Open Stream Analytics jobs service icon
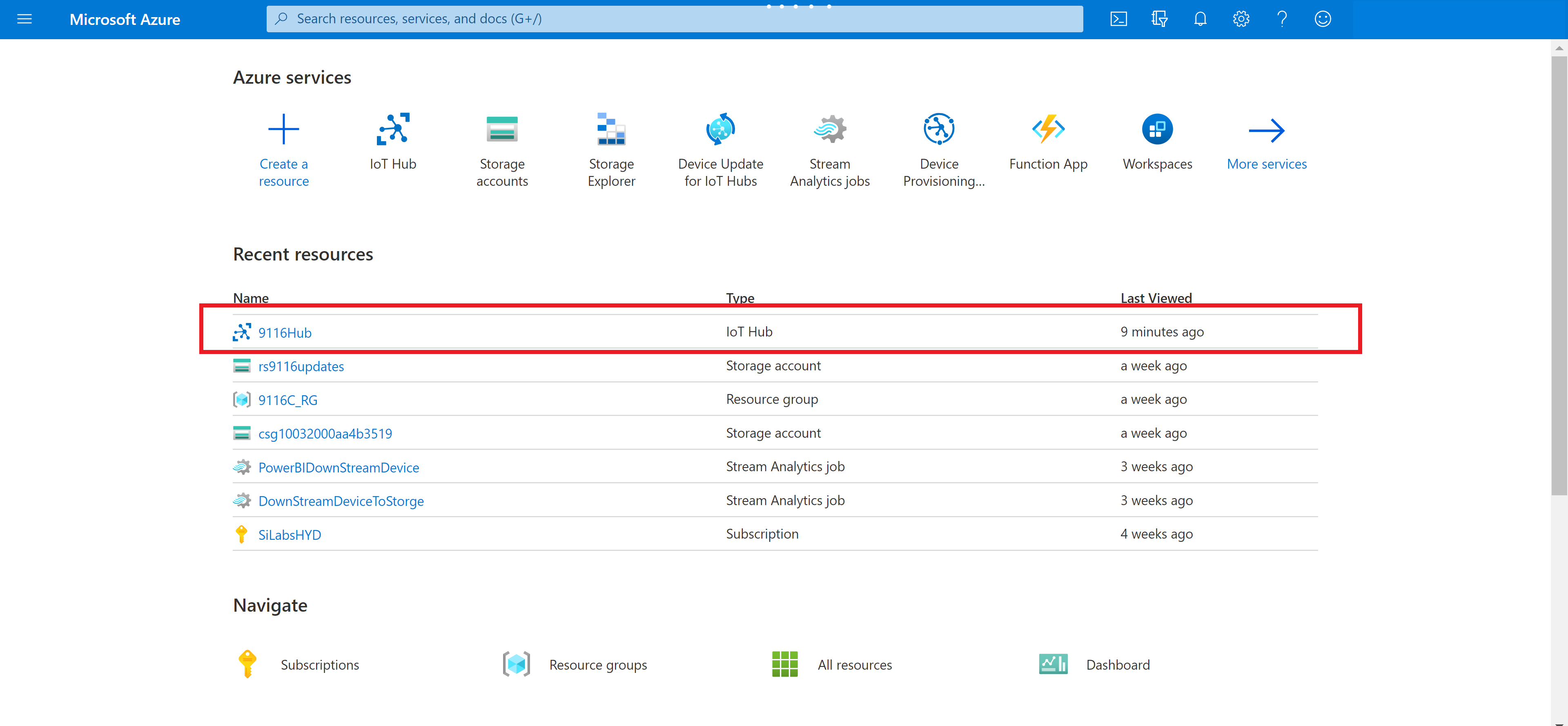This screenshot has width=1568, height=726. pos(830,129)
